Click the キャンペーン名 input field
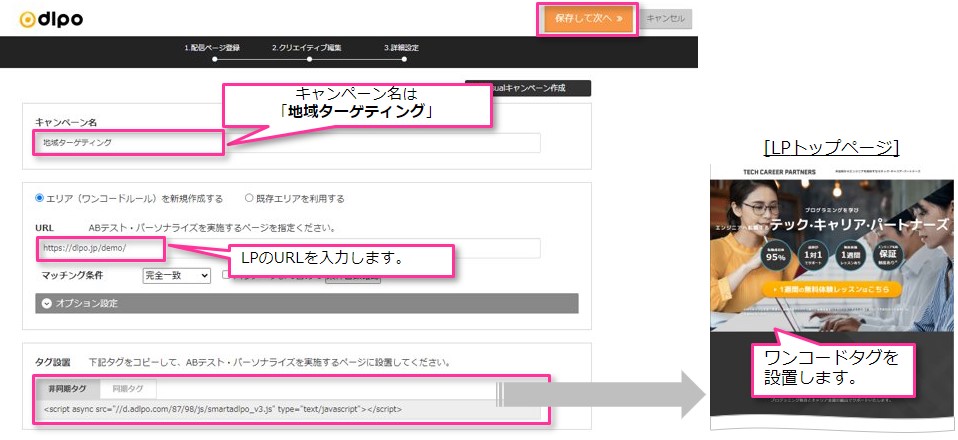Viewport: 958px width, 440px height. coord(287,142)
